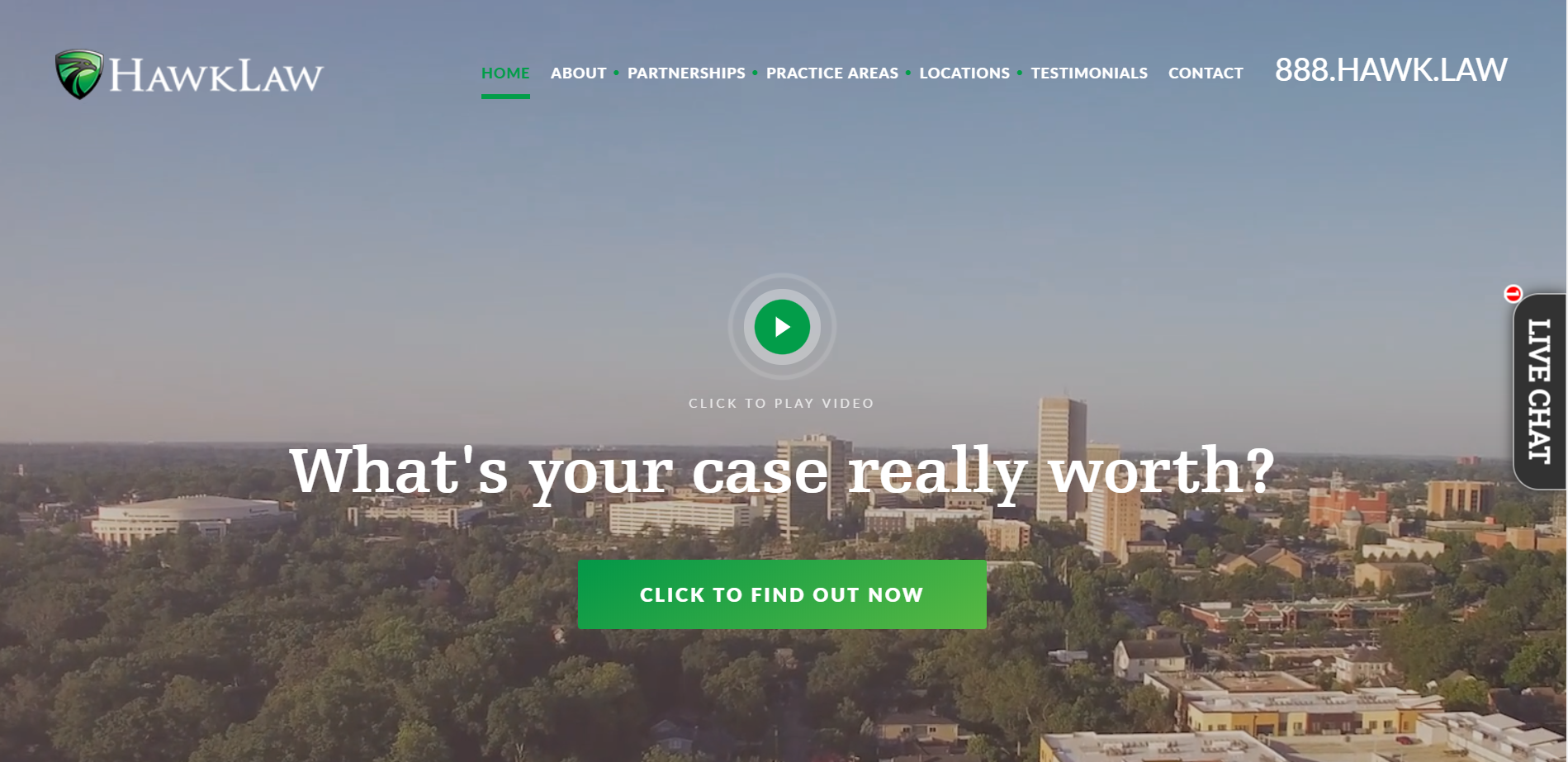Viewport: 1568px width, 762px height.
Task: Call using the 888.HAWK.LAW phone link
Action: pyautogui.click(x=1391, y=70)
